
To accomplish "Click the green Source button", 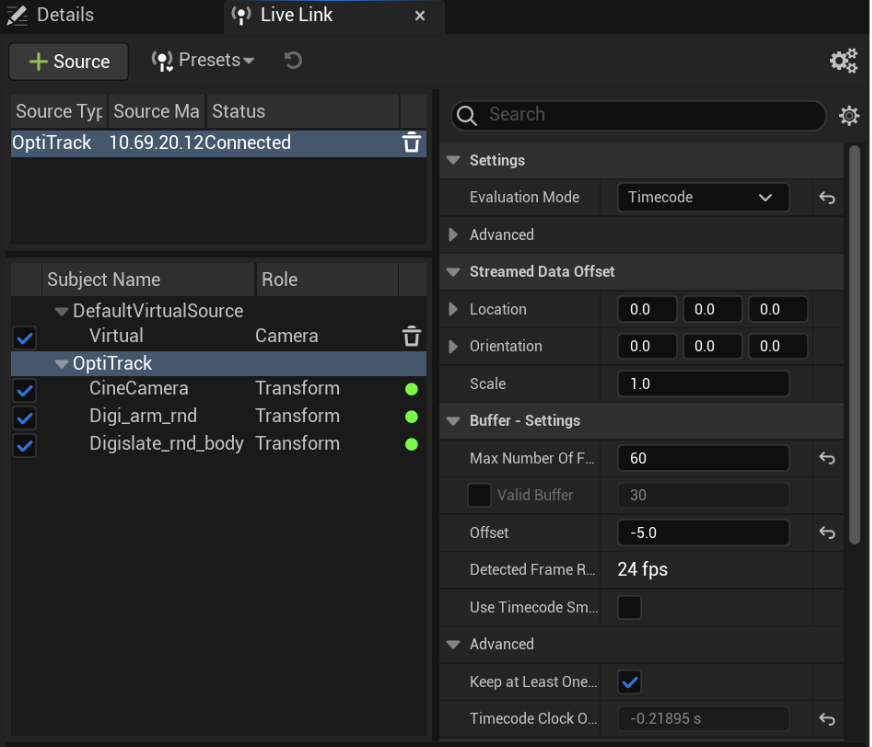I will point(67,61).
